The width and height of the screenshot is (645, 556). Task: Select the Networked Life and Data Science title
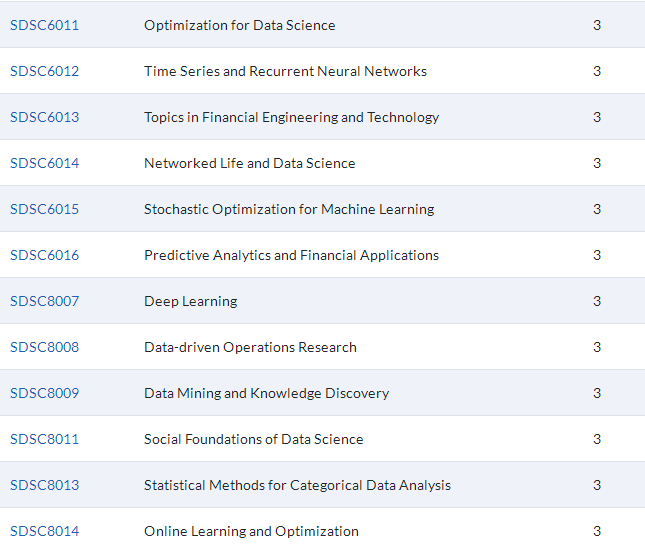tap(250, 163)
